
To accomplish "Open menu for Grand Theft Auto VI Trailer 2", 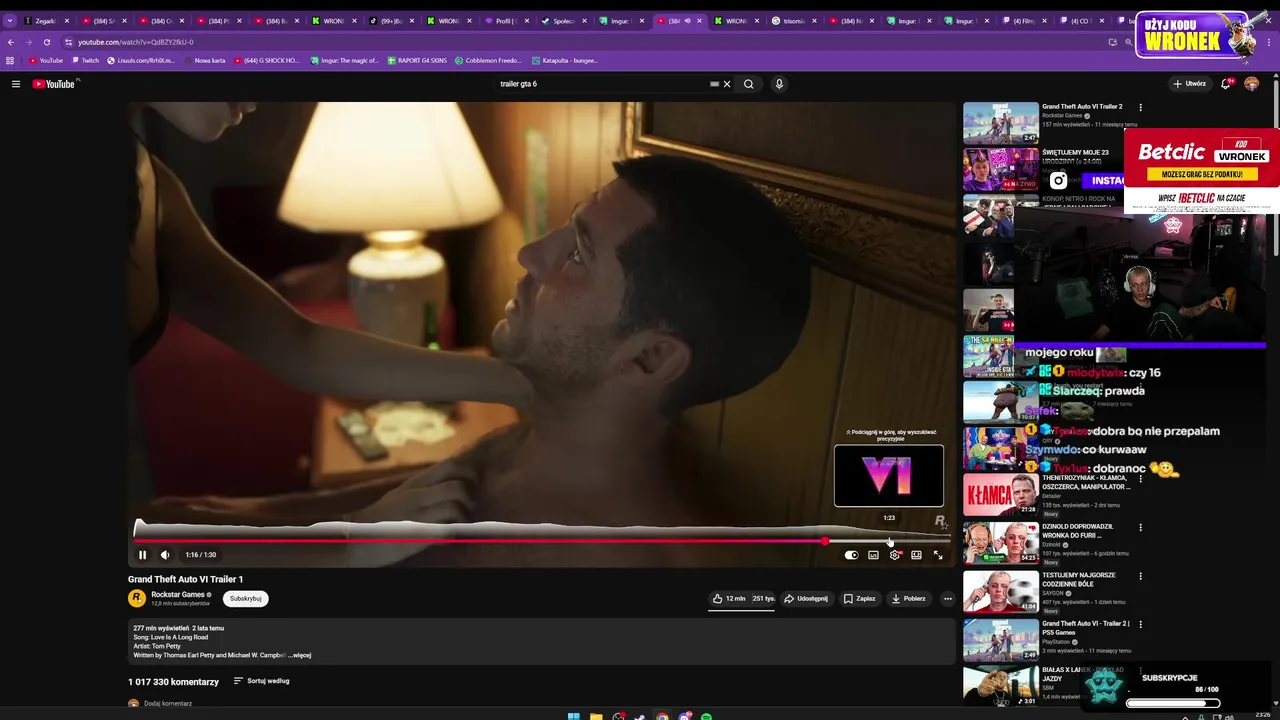I will point(1140,107).
